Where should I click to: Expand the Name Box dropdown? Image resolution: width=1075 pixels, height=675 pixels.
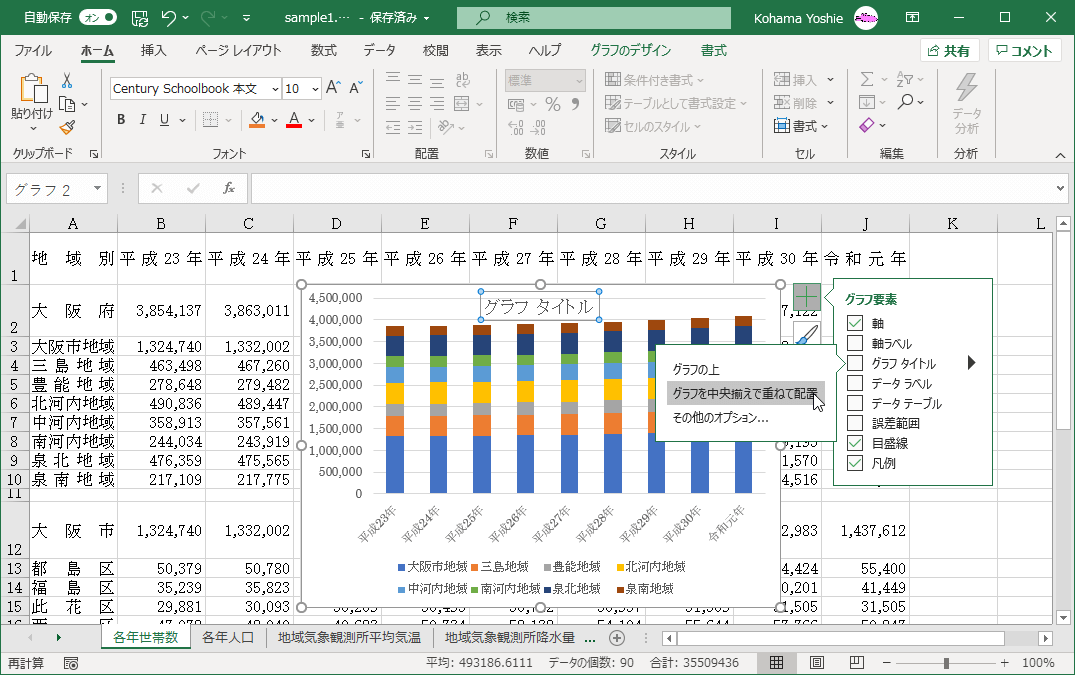coord(97,188)
